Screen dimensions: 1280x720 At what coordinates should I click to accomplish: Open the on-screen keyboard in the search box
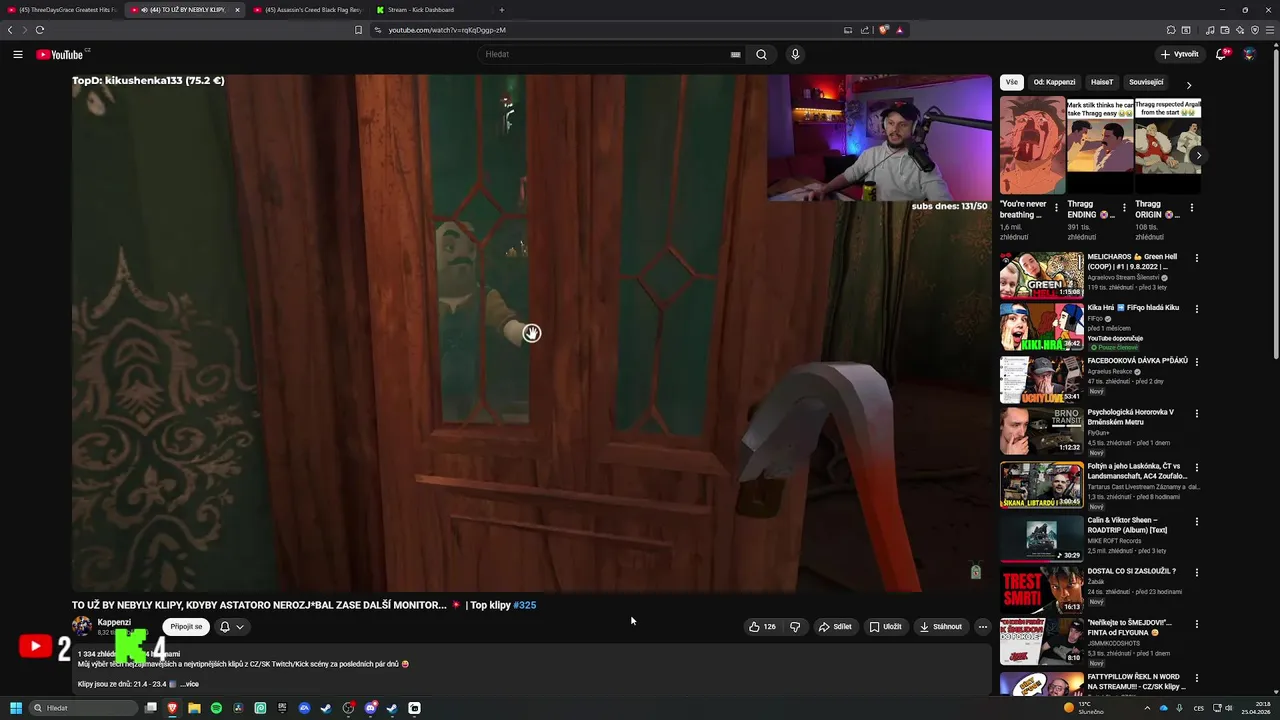pyautogui.click(x=736, y=55)
